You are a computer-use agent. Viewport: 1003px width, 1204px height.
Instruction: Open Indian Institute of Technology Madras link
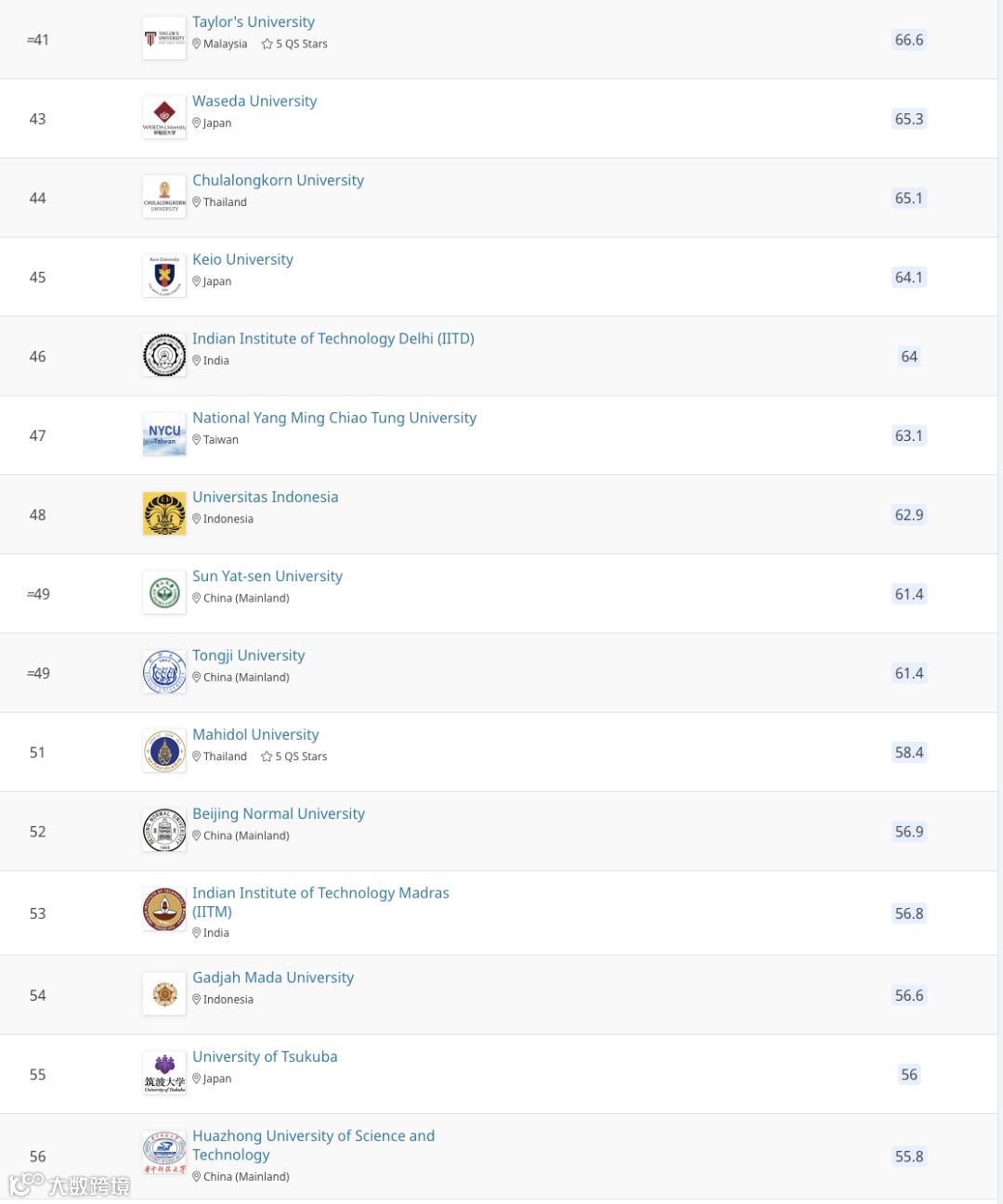320,902
